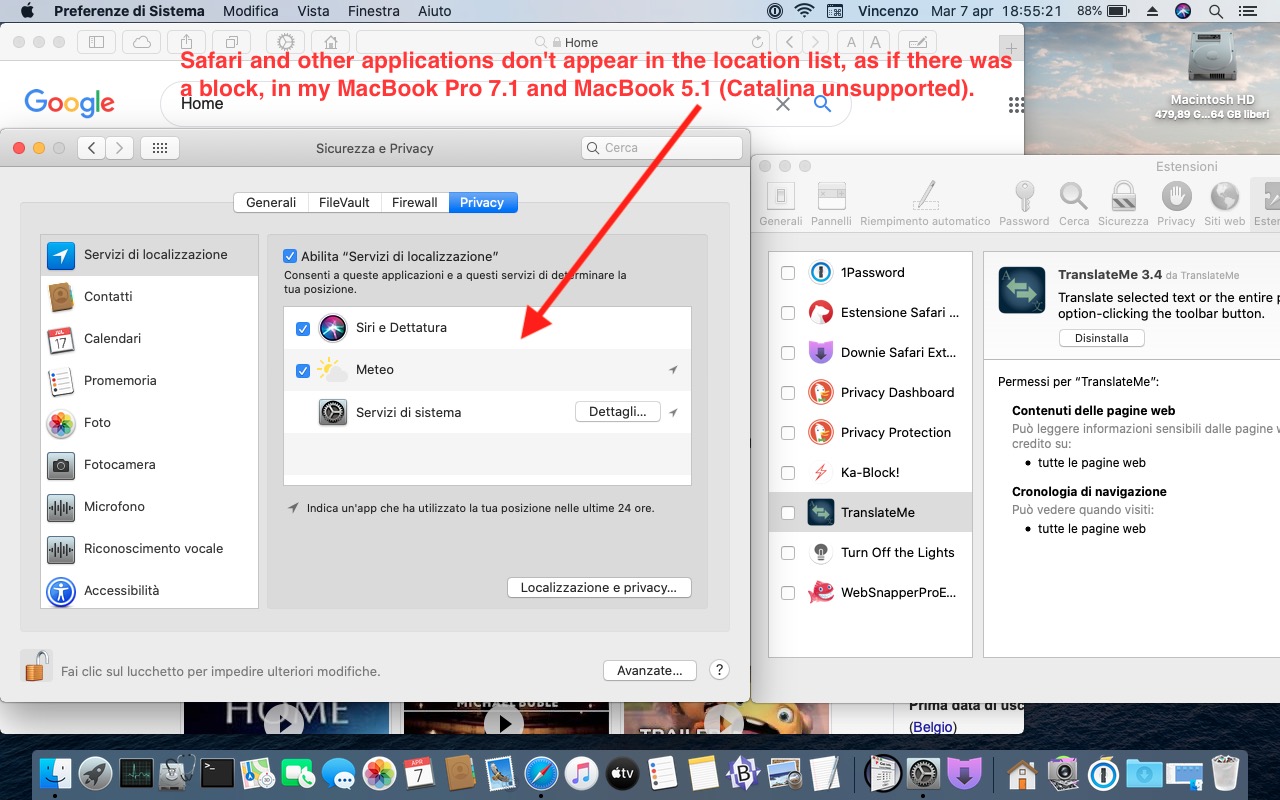
Task: Click the Google search magnifier icon
Action: point(822,104)
